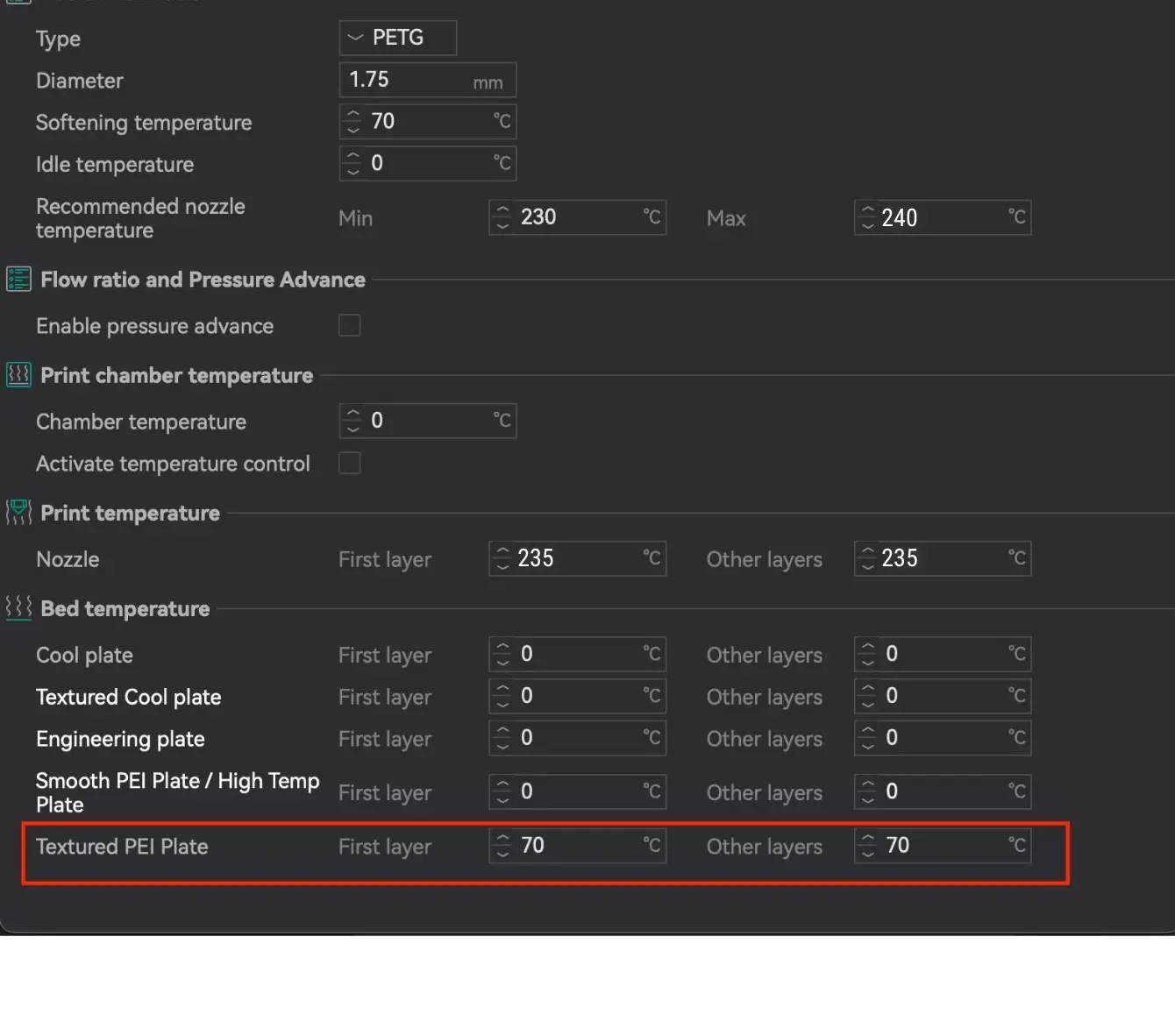Screen dimensions: 1175x1036
Task: Click Engineering plate first layer stepper arrows
Action: (x=502, y=738)
